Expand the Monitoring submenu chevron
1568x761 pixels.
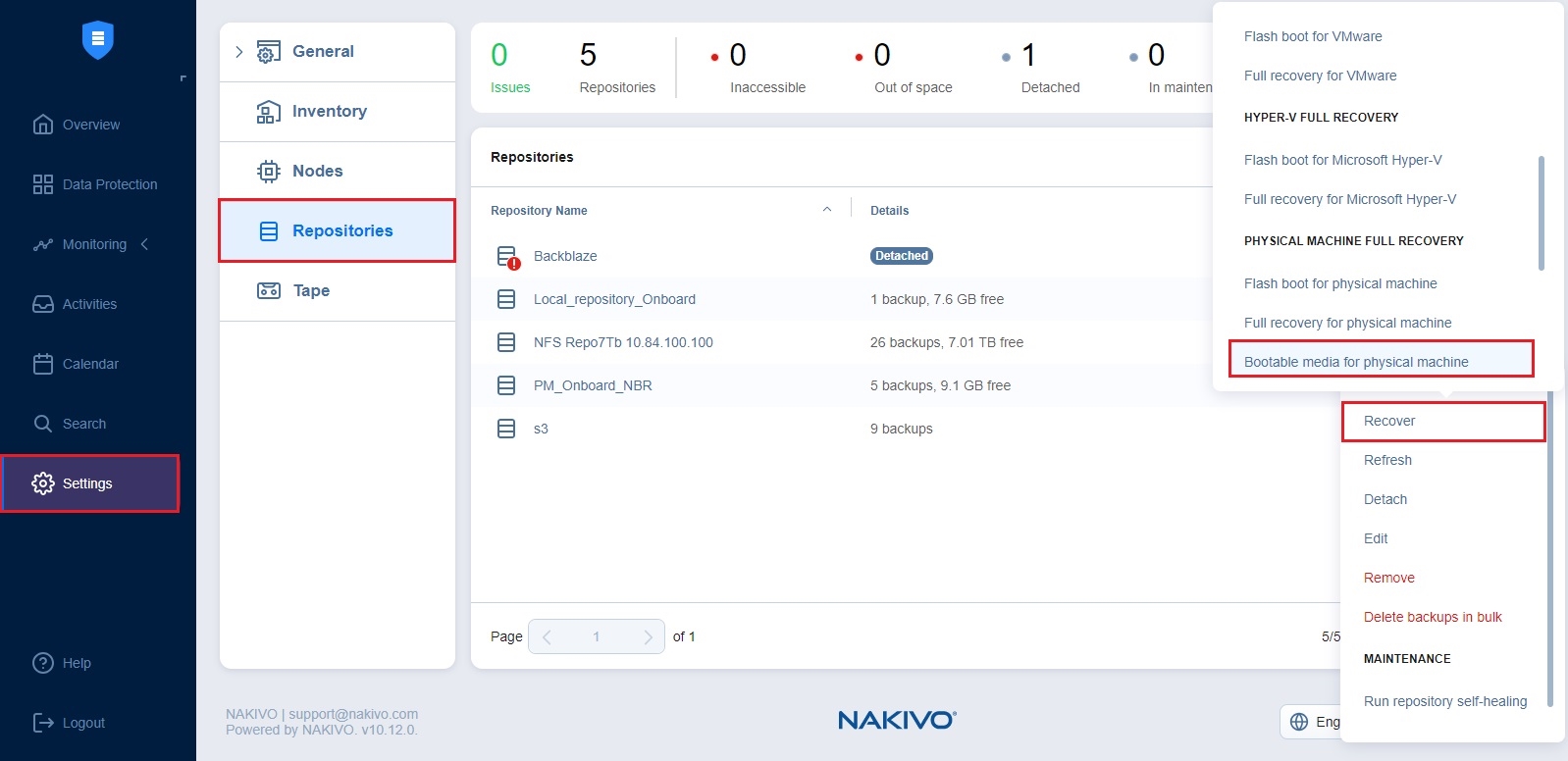pos(144,244)
